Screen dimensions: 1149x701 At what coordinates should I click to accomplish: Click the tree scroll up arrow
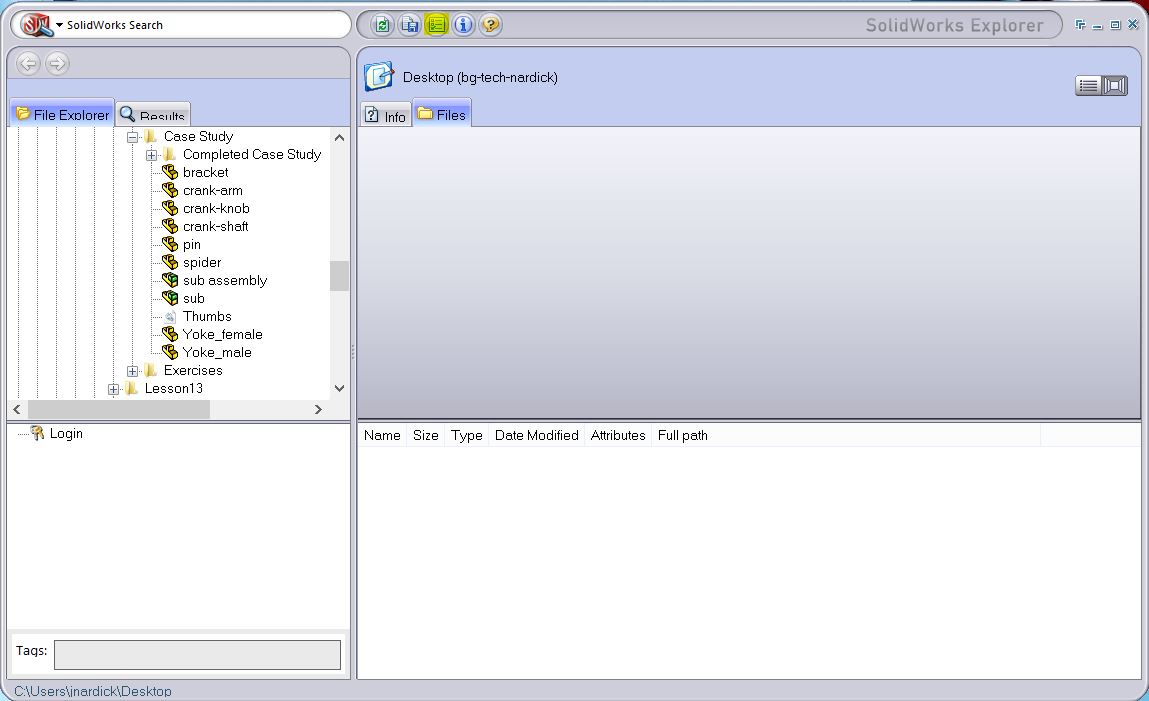339,137
